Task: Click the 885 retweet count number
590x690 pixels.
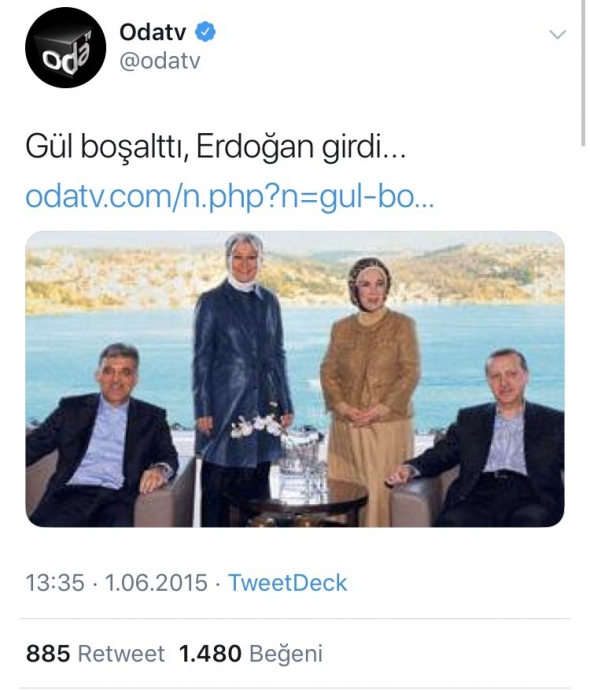Action: pos(48,653)
